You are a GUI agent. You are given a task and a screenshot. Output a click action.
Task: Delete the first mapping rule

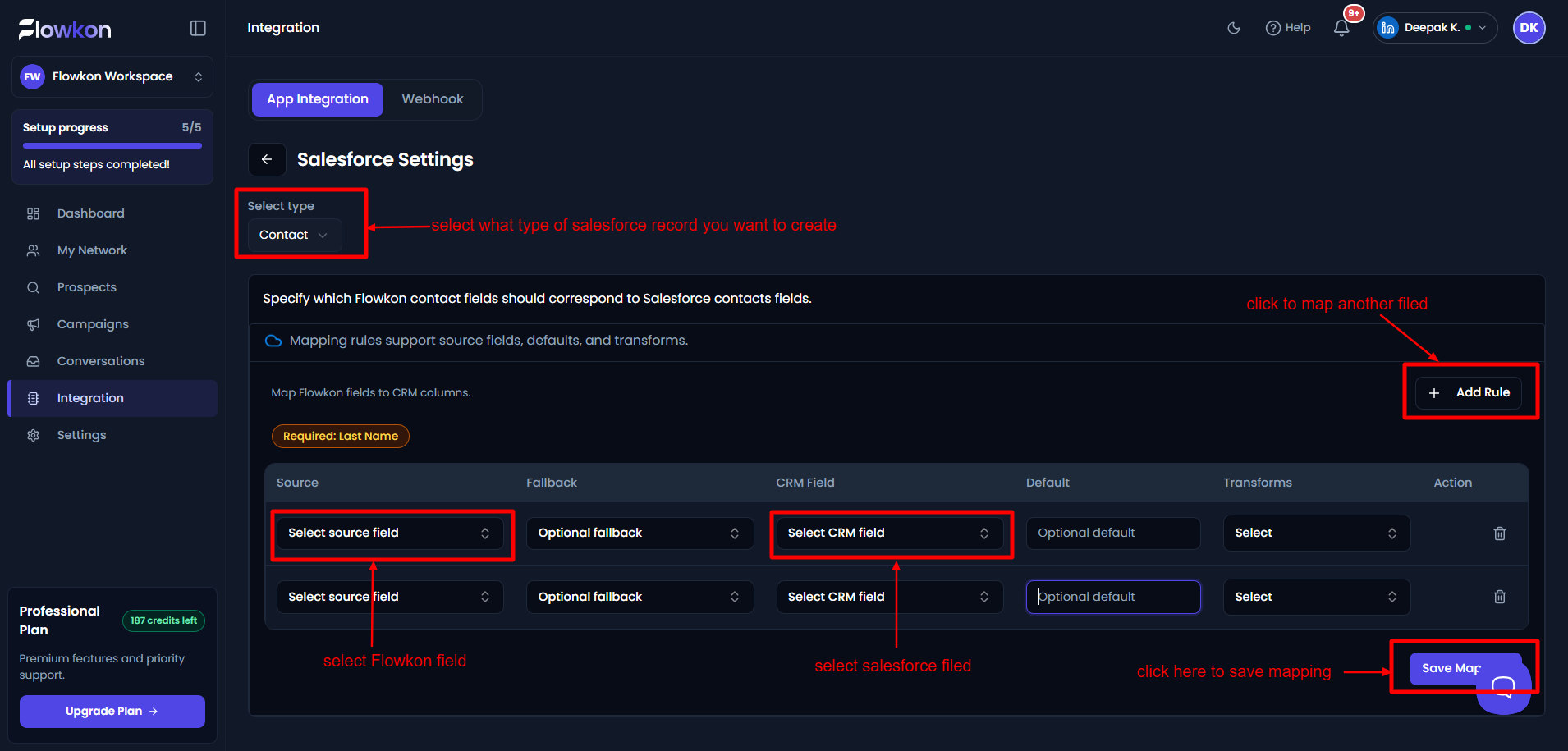tap(1499, 533)
